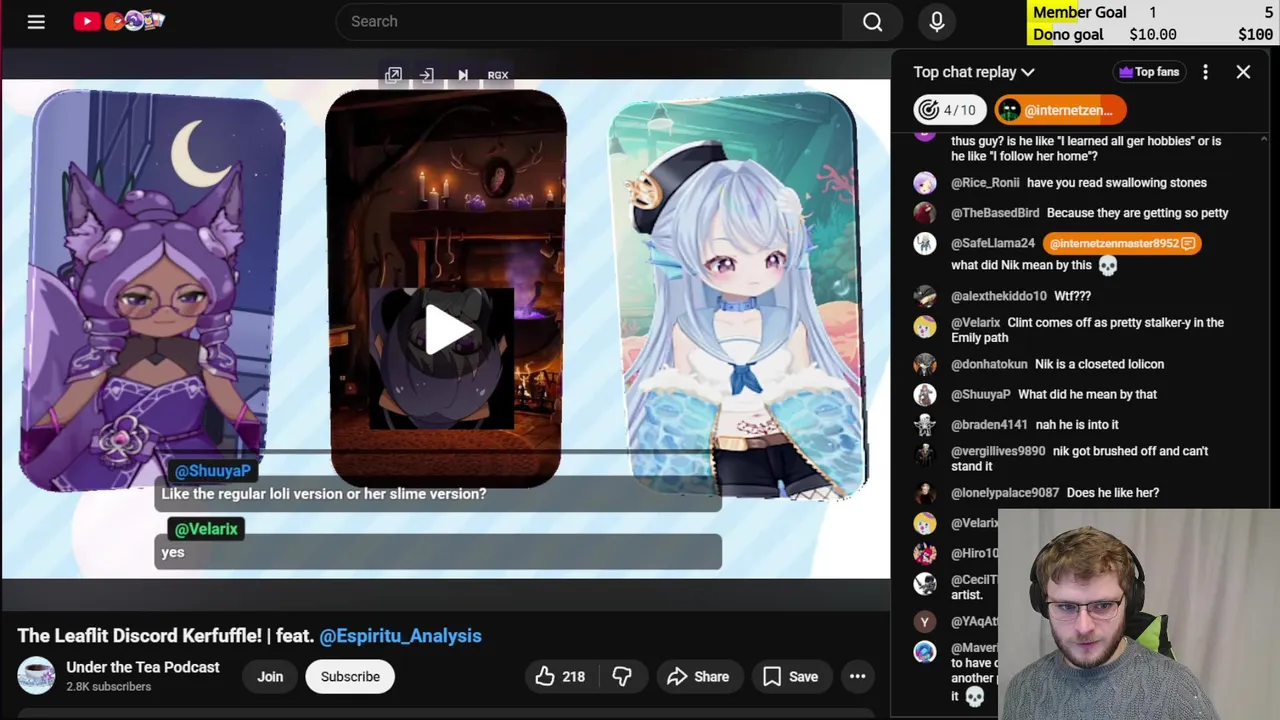Open the more actions ellipsis under the video
Screen dimensions: 1280x720
click(857, 677)
